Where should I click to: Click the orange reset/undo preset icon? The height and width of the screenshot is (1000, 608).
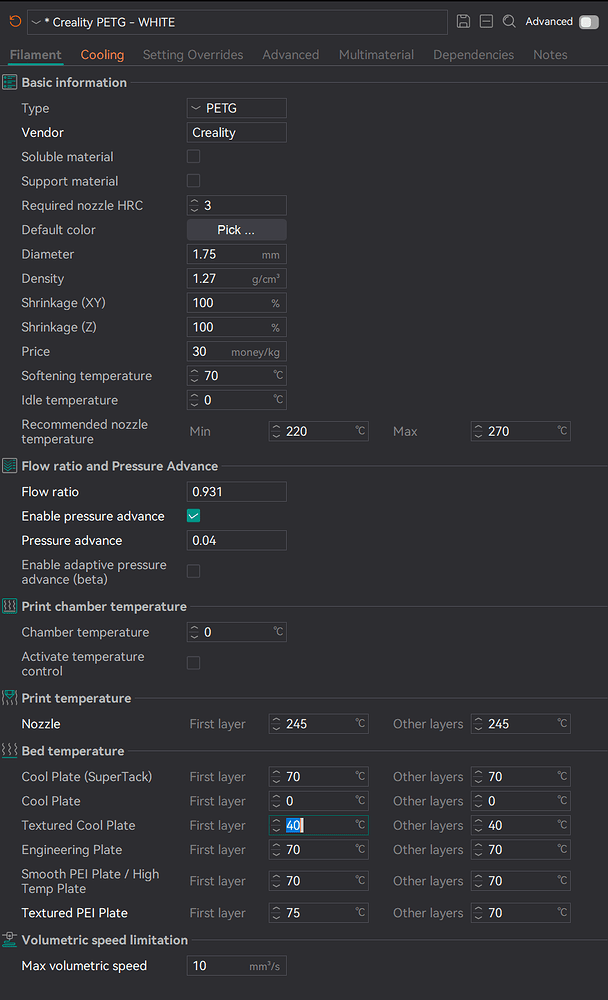tap(15, 22)
